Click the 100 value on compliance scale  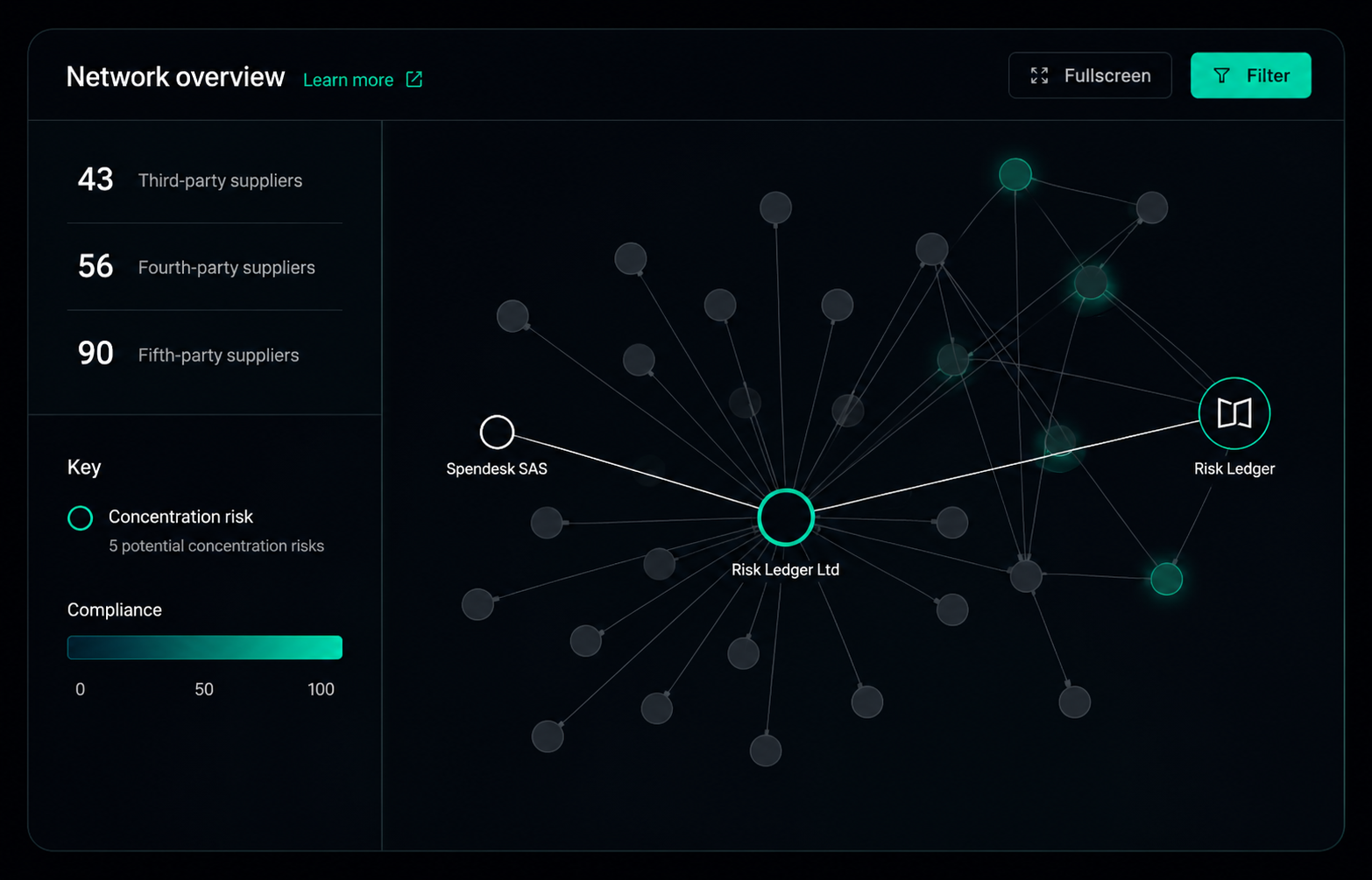[x=321, y=689]
